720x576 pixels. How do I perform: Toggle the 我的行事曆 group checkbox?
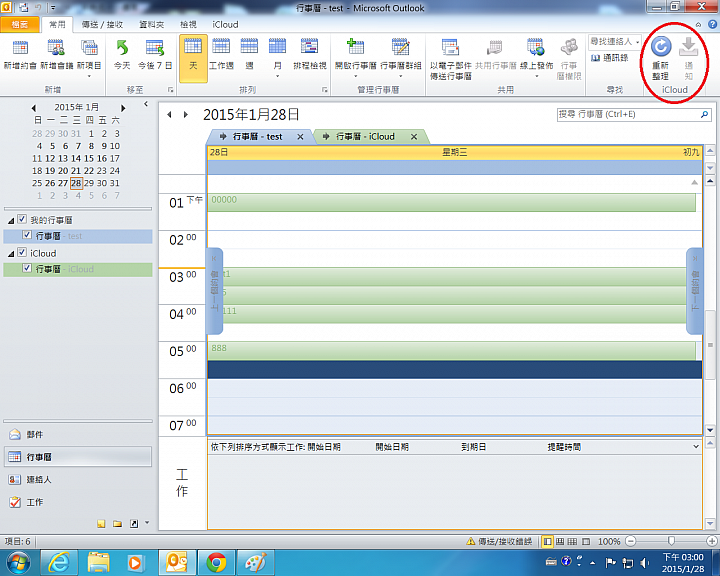pos(22,219)
